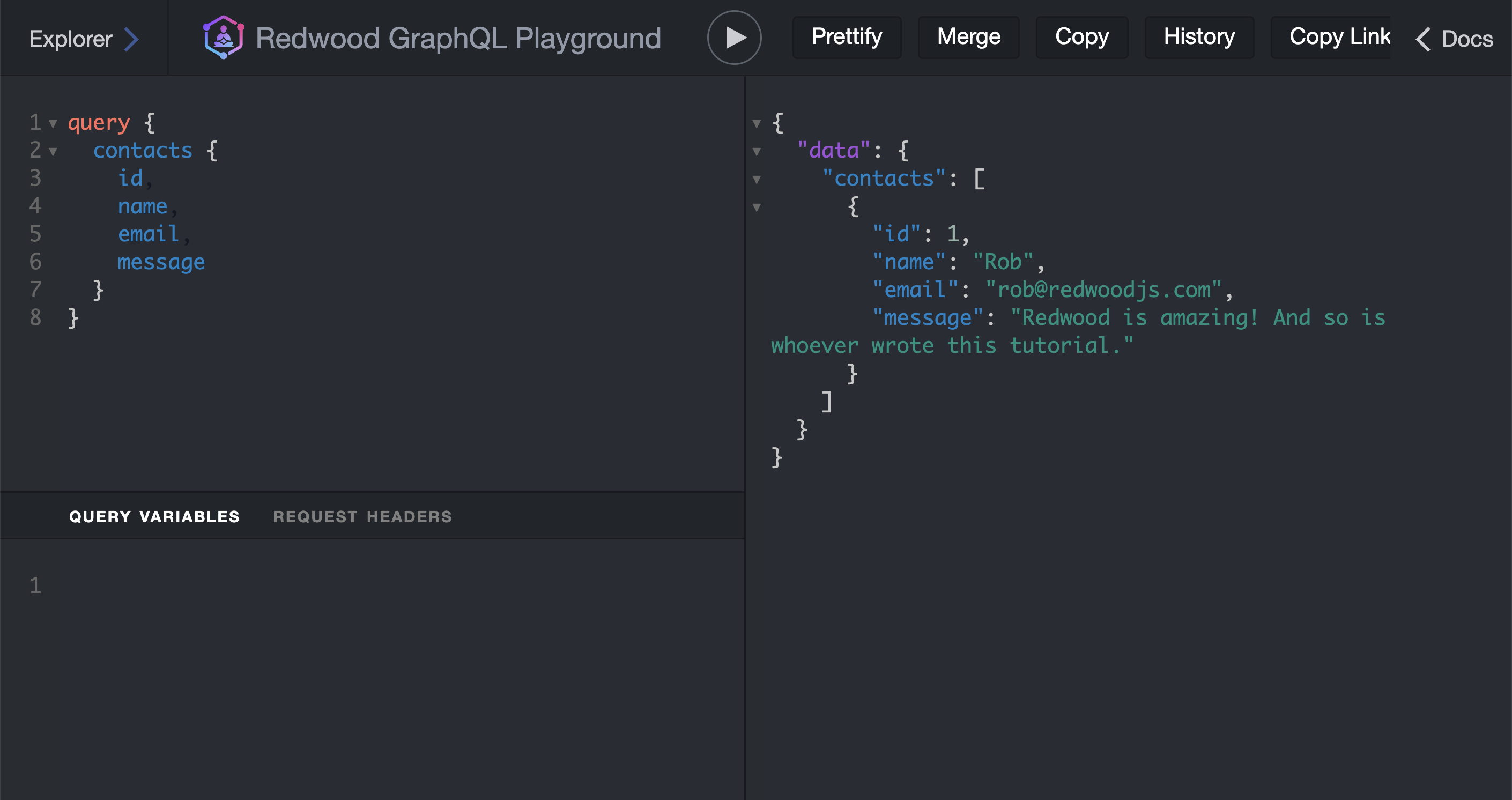Click the "message" key in the response
Image resolution: width=1512 pixels, height=800 pixels.
tap(928, 317)
